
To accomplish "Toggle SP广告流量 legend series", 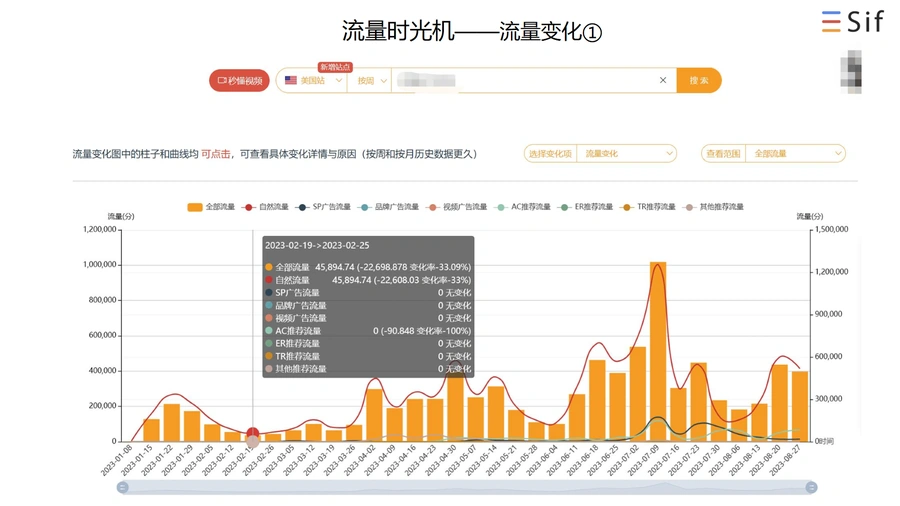I will point(323,207).
